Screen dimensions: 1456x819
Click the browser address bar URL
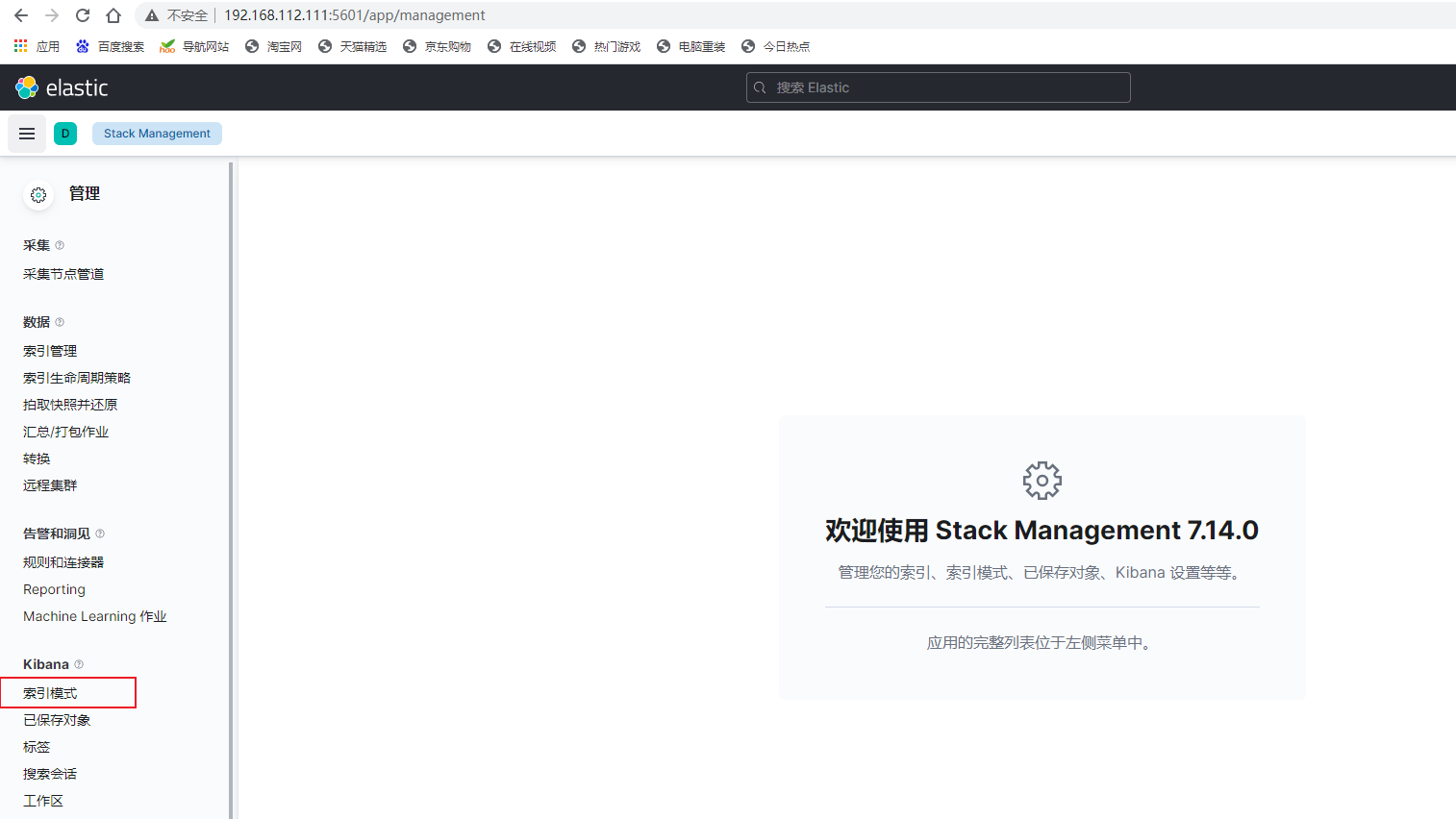click(355, 15)
